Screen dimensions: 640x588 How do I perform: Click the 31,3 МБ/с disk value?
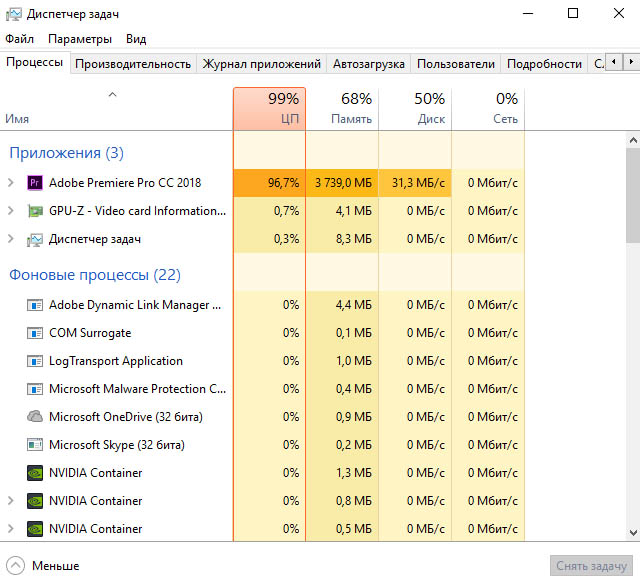(418, 183)
